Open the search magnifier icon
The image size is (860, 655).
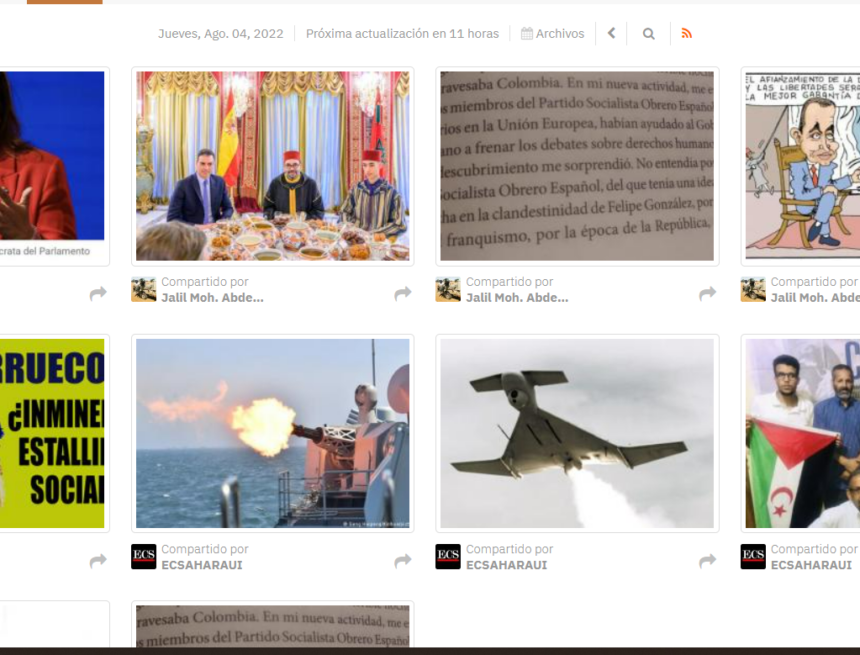pos(649,33)
